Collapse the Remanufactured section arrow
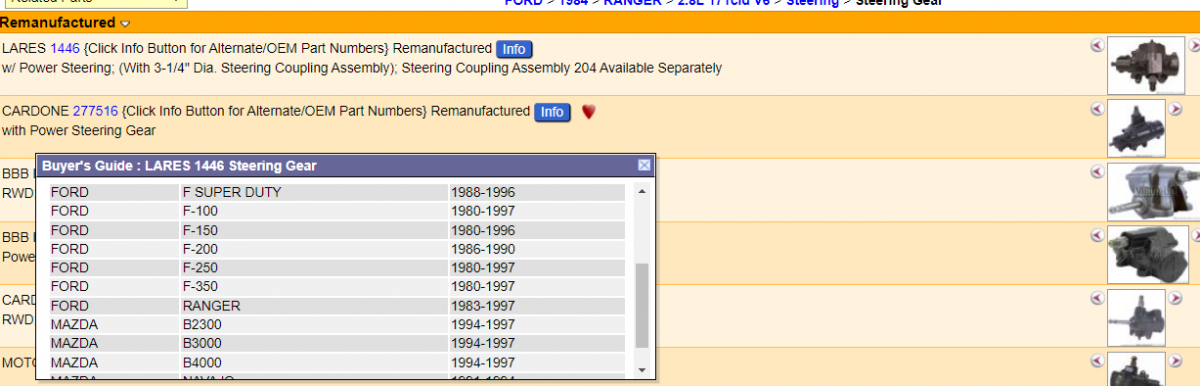 125,23
